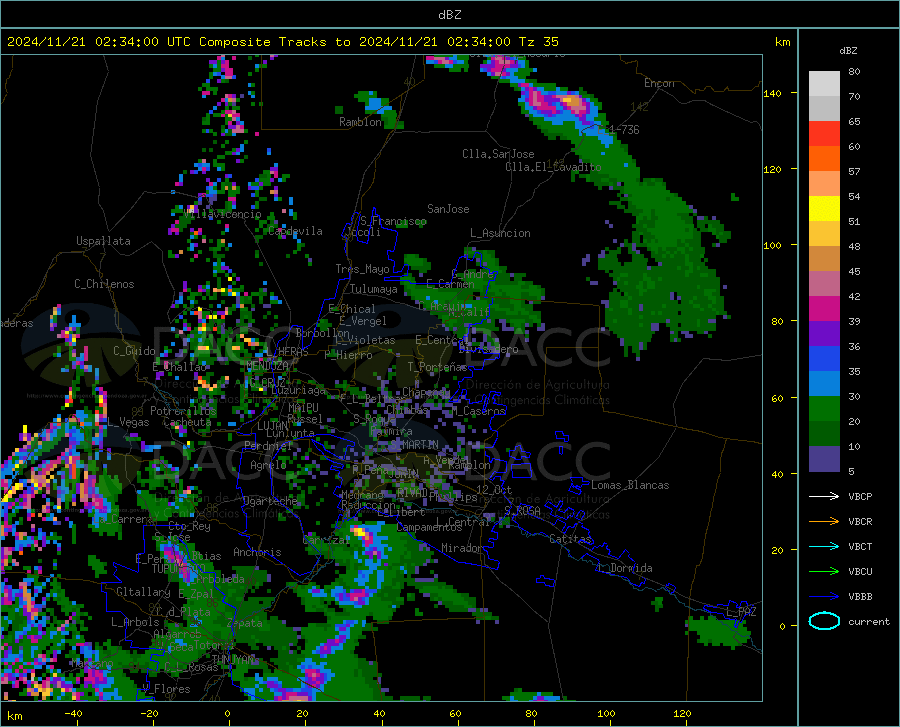This screenshot has width=900, height=727.
Task: Pick the light orange 54-57 dBZ swatch
Action: pyautogui.click(x=824, y=184)
